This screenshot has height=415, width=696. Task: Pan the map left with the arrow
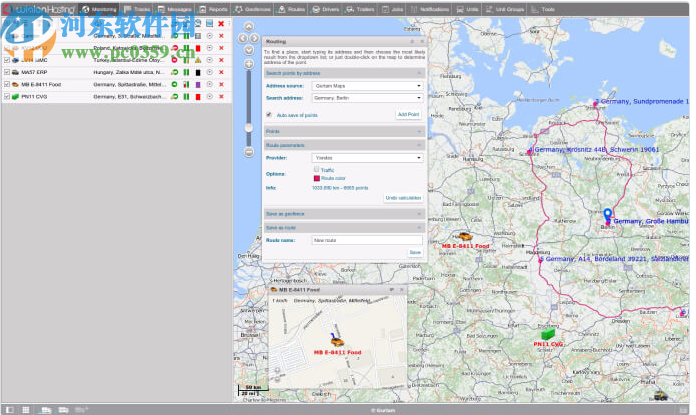243,39
